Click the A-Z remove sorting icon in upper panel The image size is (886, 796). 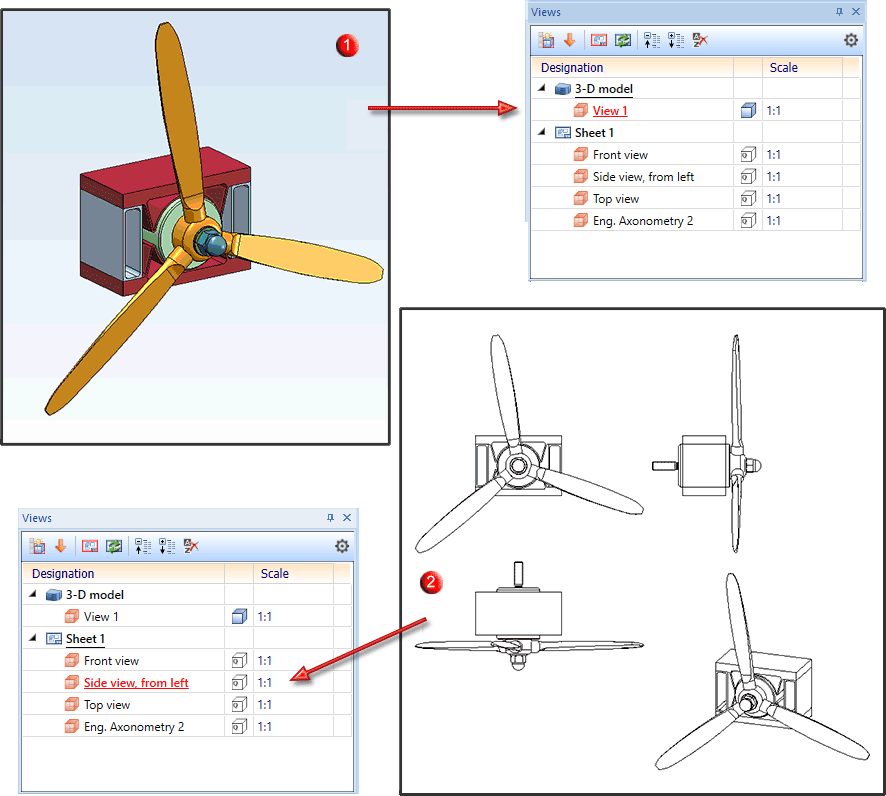pyautogui.click(x=700, y=40)
